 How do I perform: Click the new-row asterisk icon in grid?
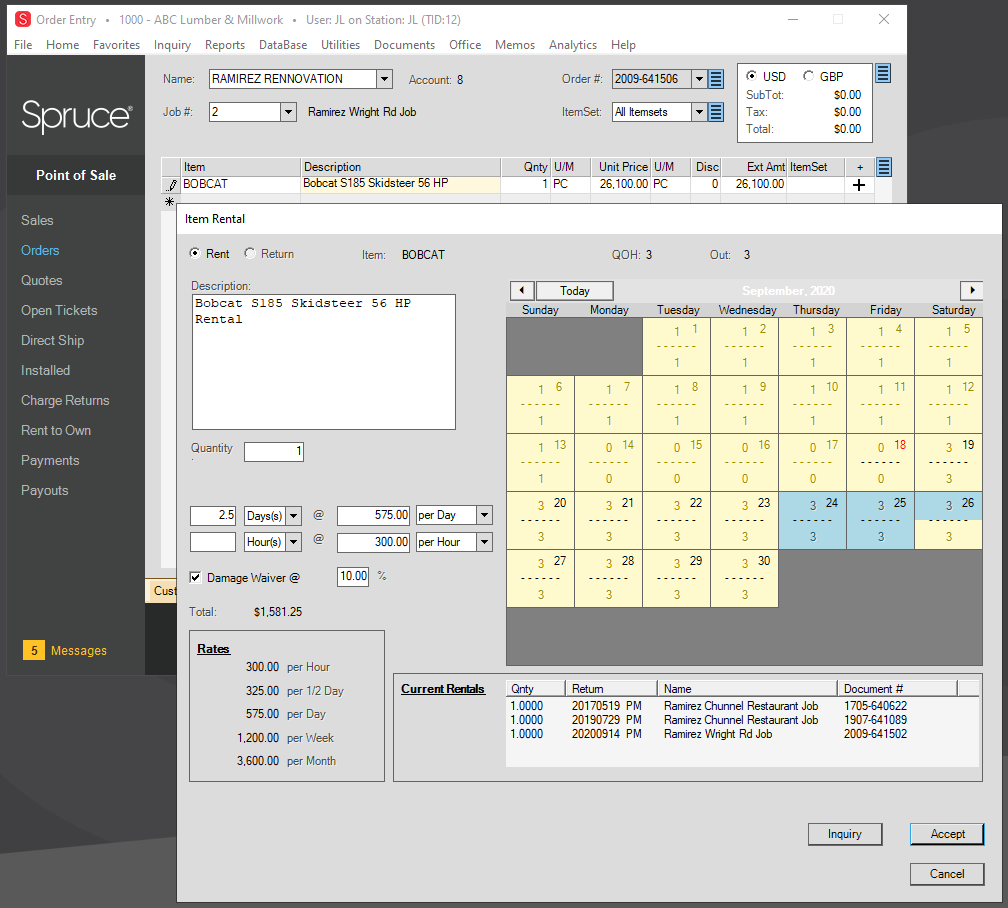169,201
